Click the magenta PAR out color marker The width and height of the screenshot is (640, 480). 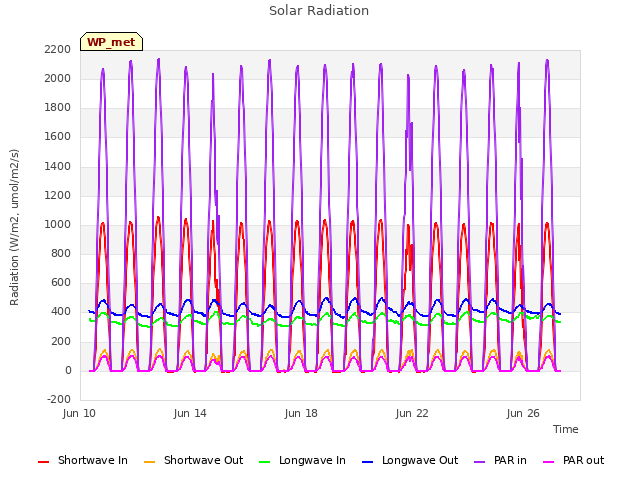[x=549, y=462]
